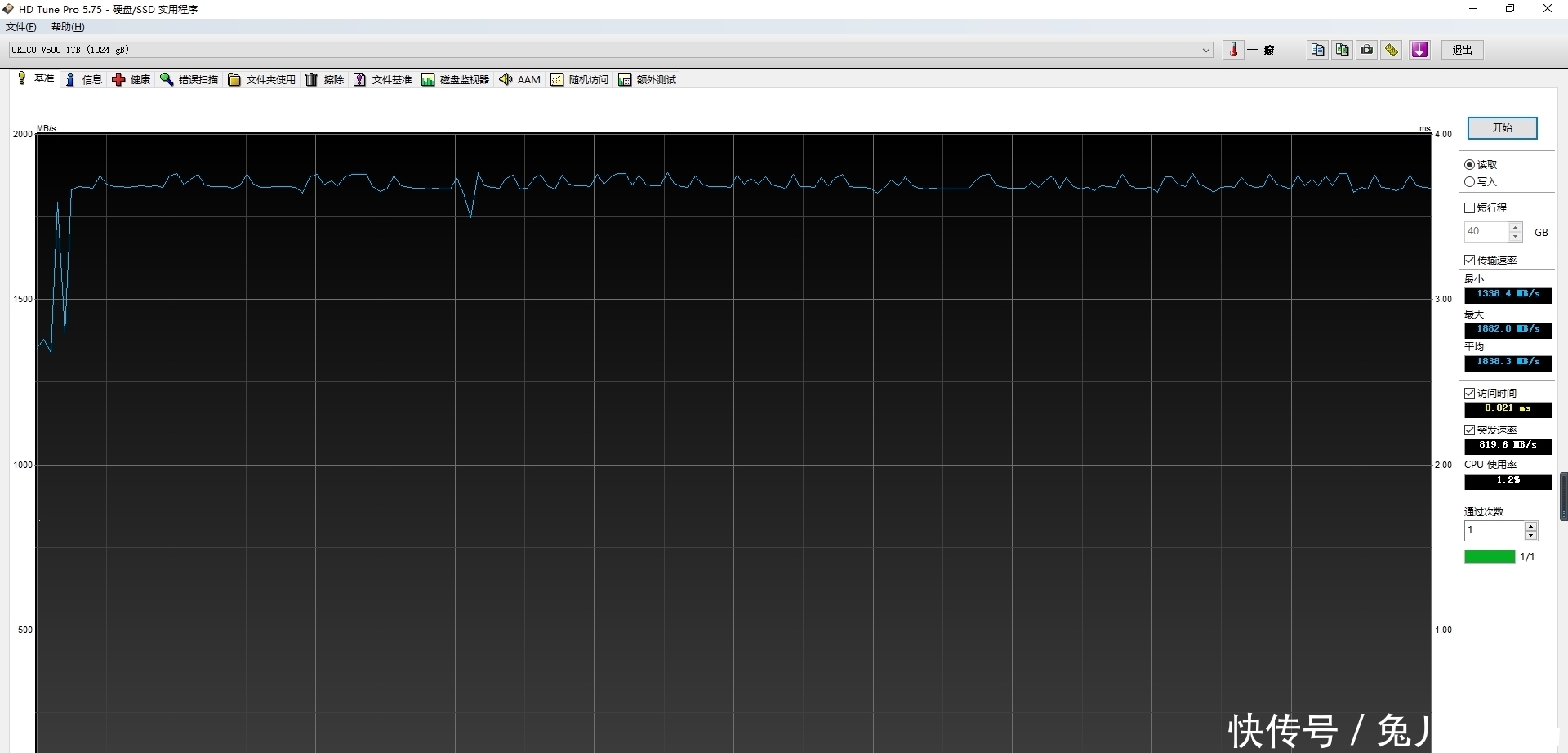This screenshot has height=753, width=1568.
Task: Open the 文件夹使用 folder usage tab
Action: click(x=261, y=79)
